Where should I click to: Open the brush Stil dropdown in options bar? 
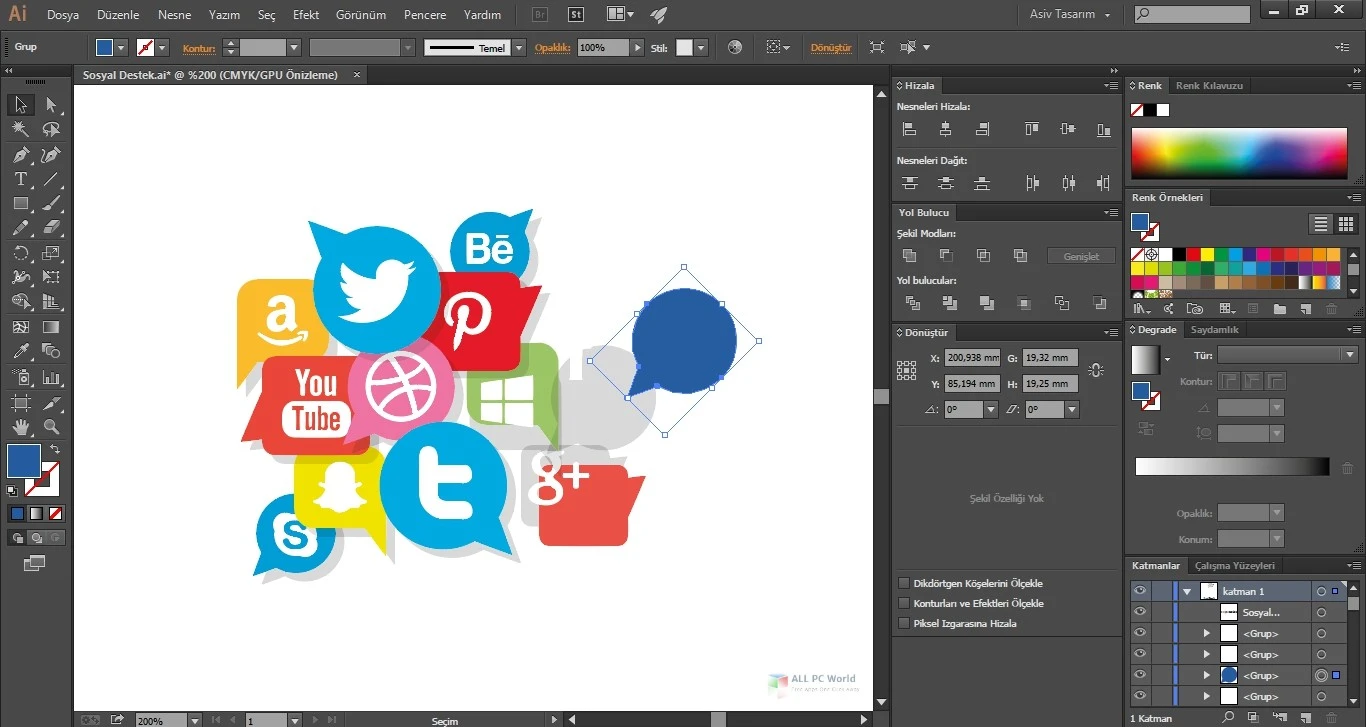698,47
